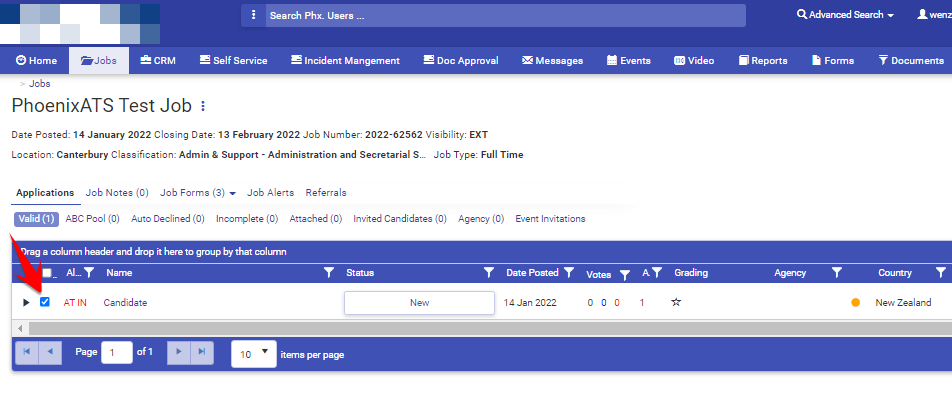Open search options dots in search bar
The height and width of the screenshot is (398, 952).
click(x=254, y=15)
